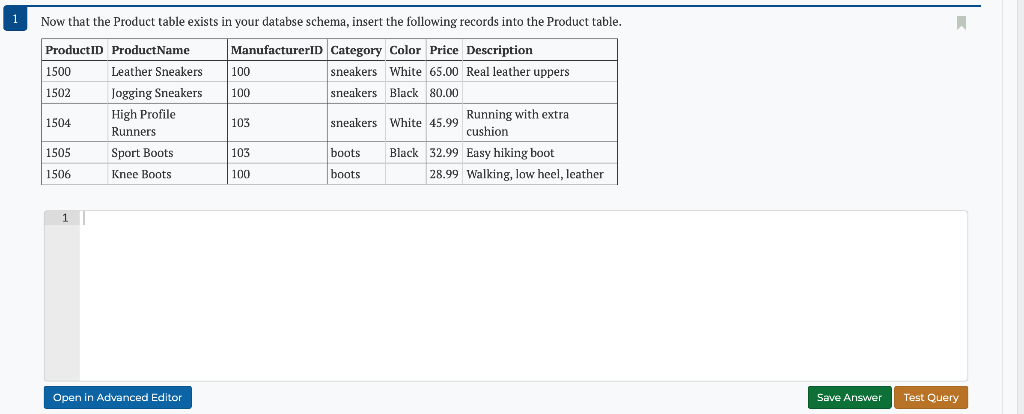Open in Advanced Editor button

click(118, 398)
